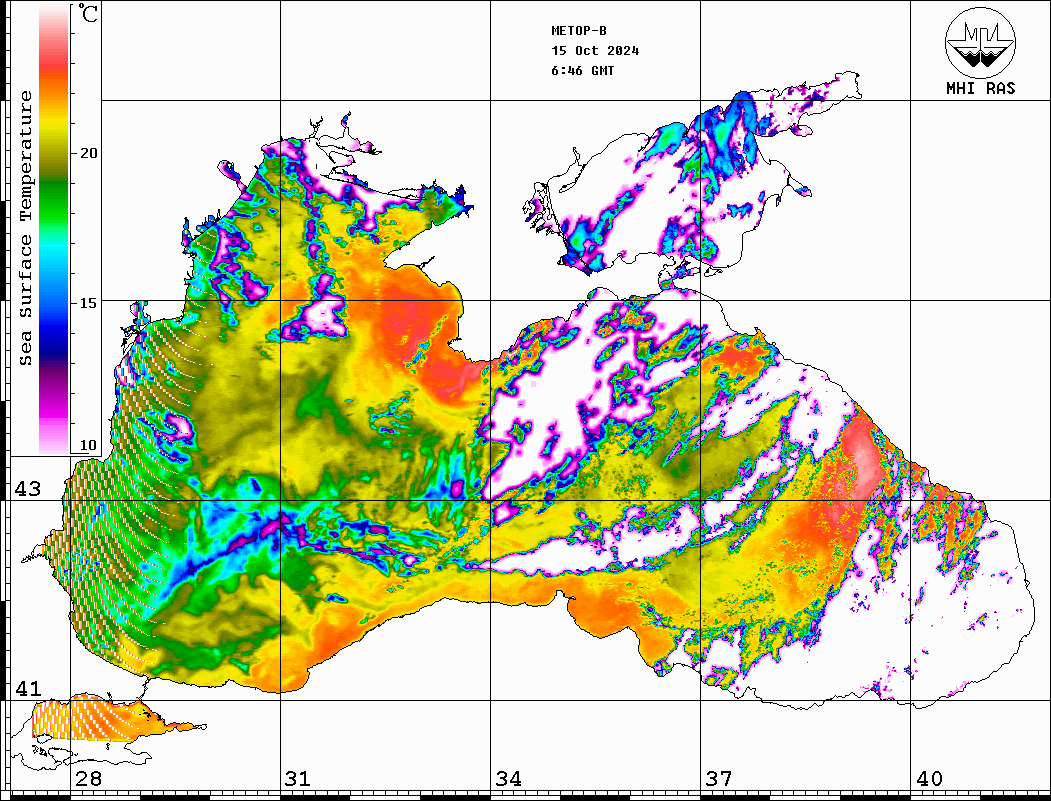Click the MHI RAS logo emblem
1051x801 pixels.
(980, 42)
